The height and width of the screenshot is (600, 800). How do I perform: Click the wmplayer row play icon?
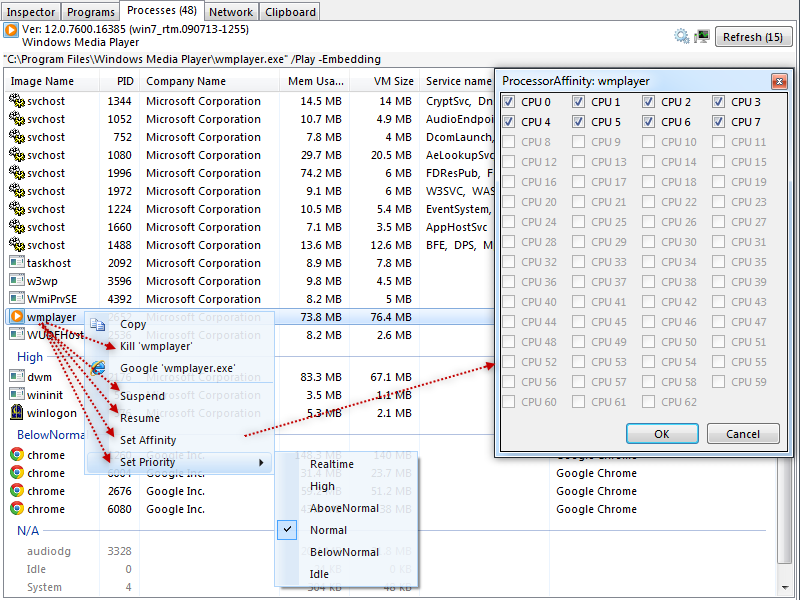(17, 316)
